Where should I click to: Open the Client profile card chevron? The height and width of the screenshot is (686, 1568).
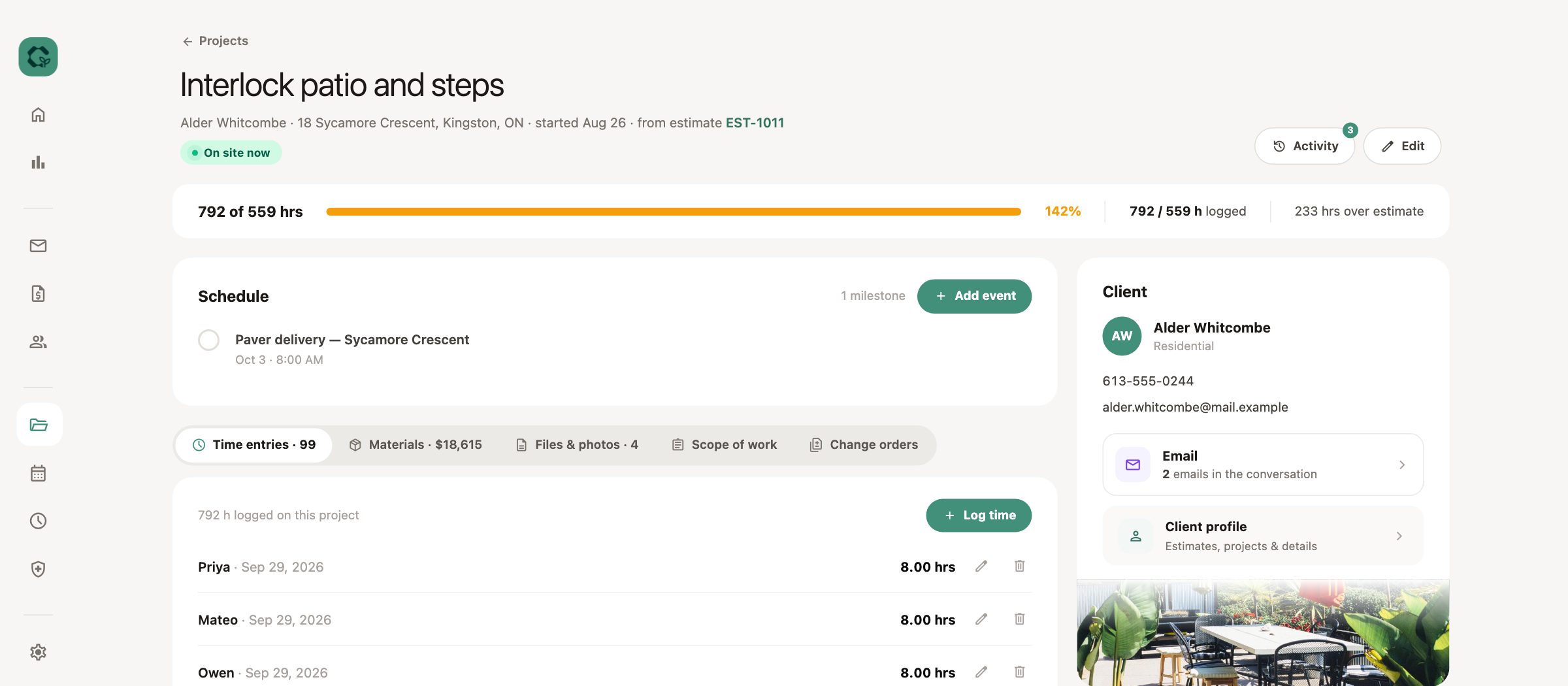1399,536
